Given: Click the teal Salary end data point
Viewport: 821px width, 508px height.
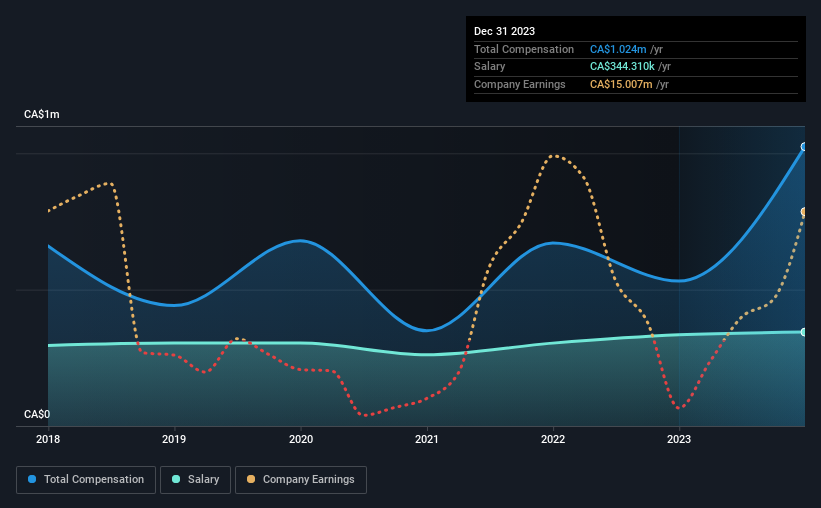Looking at the screenshot, I should tap(804, 332).
